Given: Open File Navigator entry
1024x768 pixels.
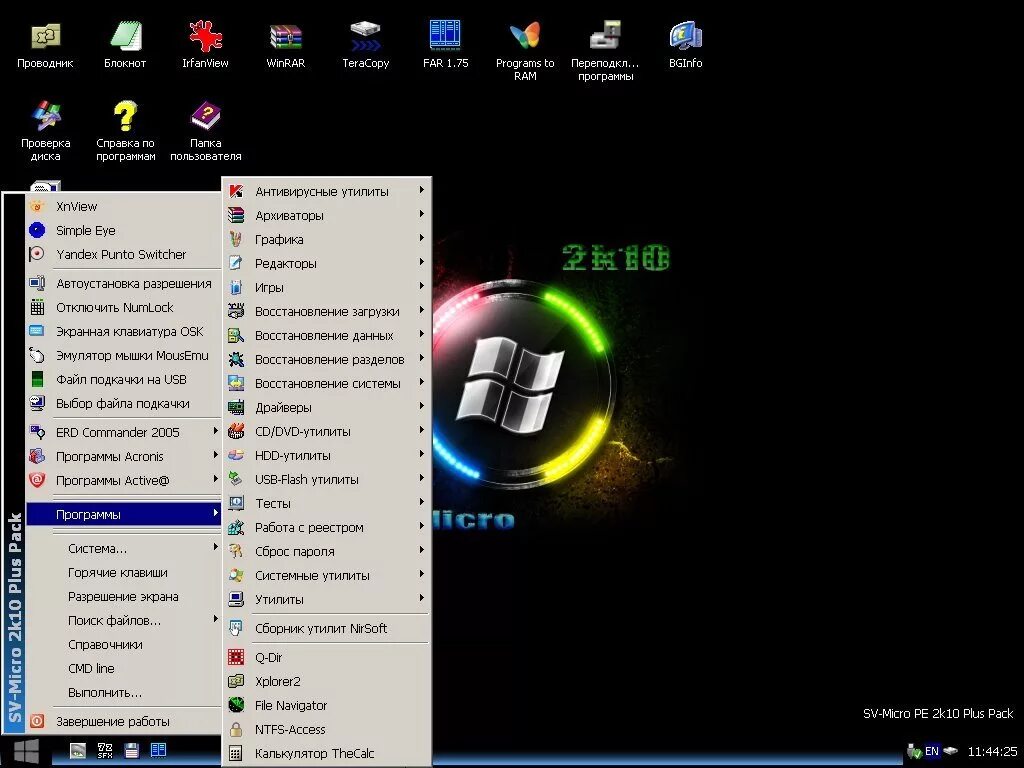Looking at the screenshot, I should point(327,706).
